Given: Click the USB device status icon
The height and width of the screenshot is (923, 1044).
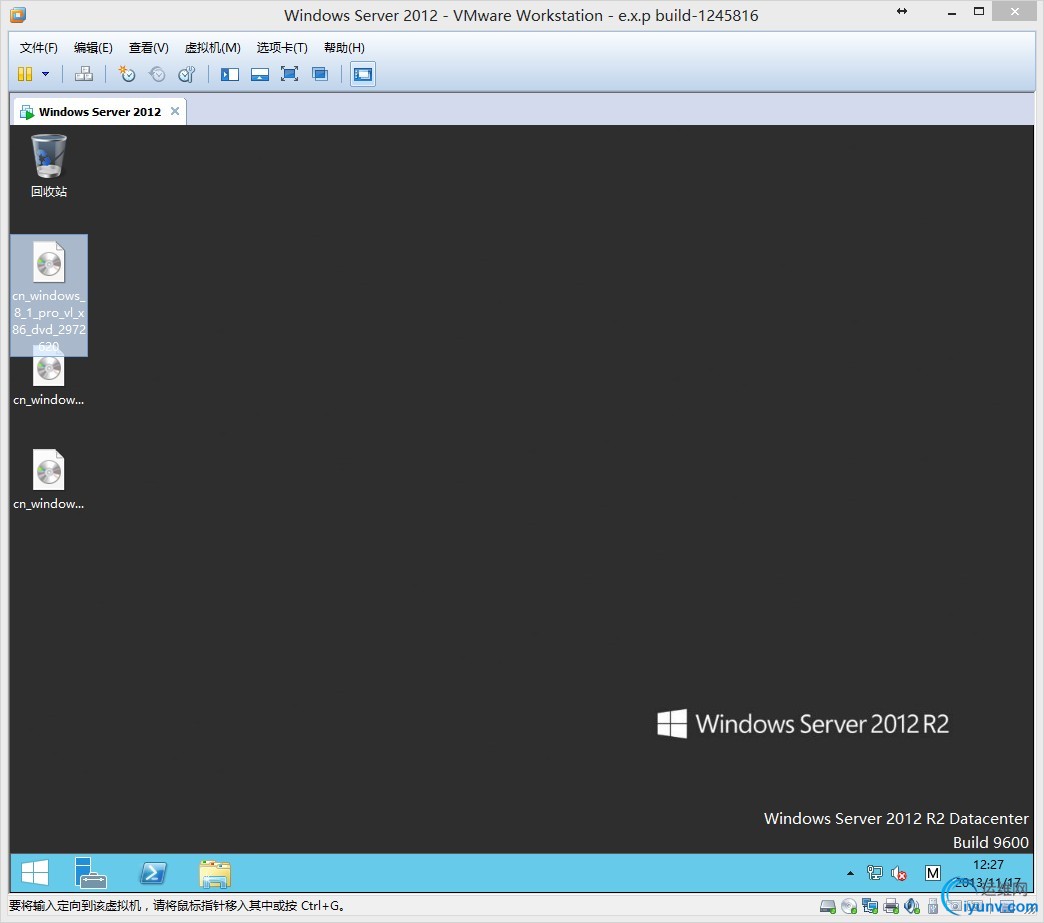Looking at the screenshot, I should pos(933,906).
